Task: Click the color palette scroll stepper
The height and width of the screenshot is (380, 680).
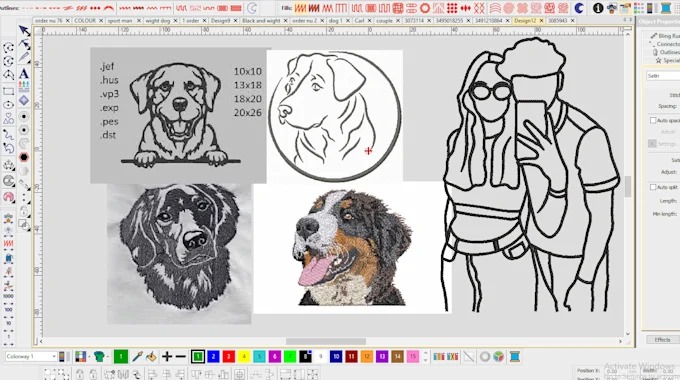Action: pyautogui.click(x=425, y=357)
